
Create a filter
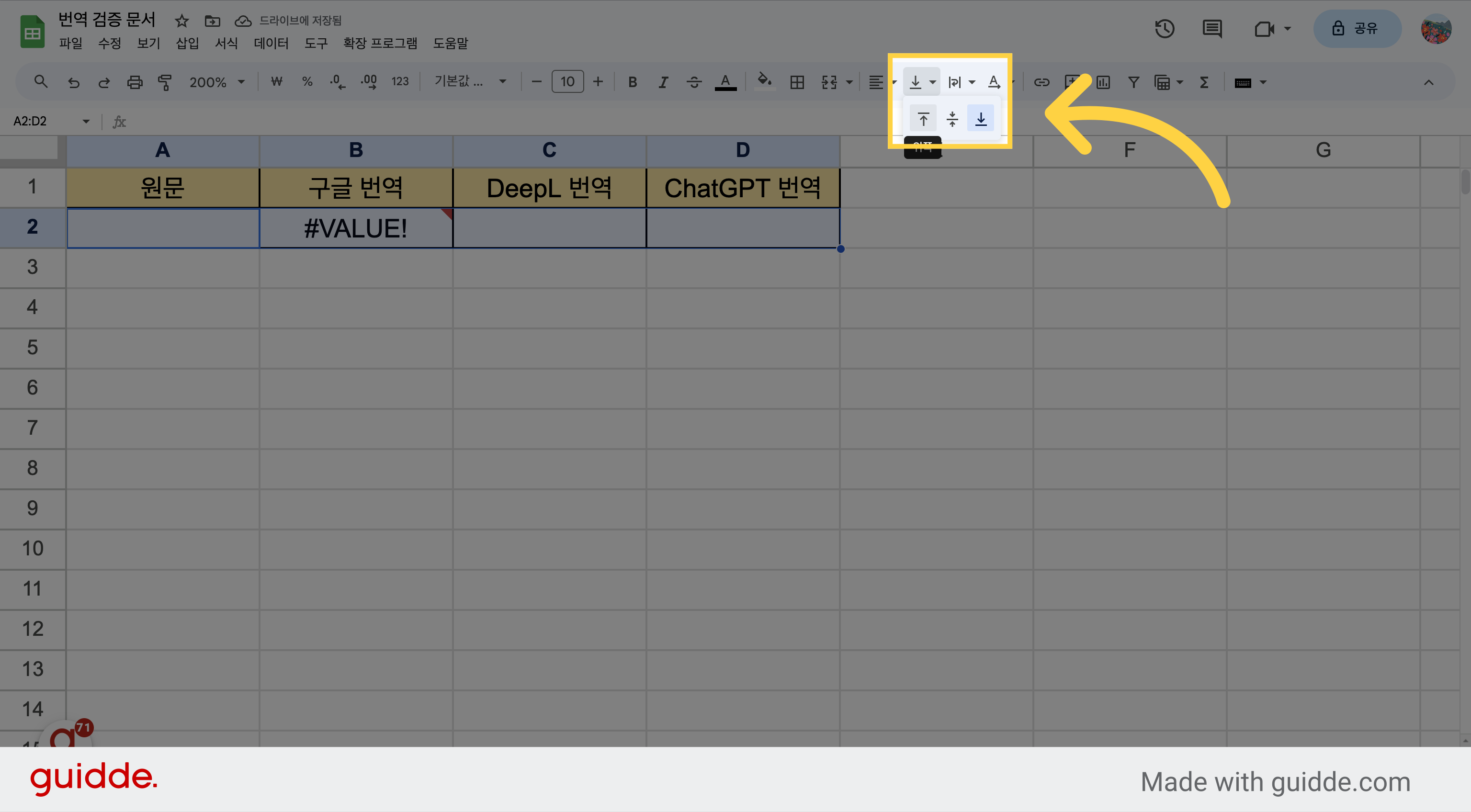pyautogui.click(x=1133, y=82)
